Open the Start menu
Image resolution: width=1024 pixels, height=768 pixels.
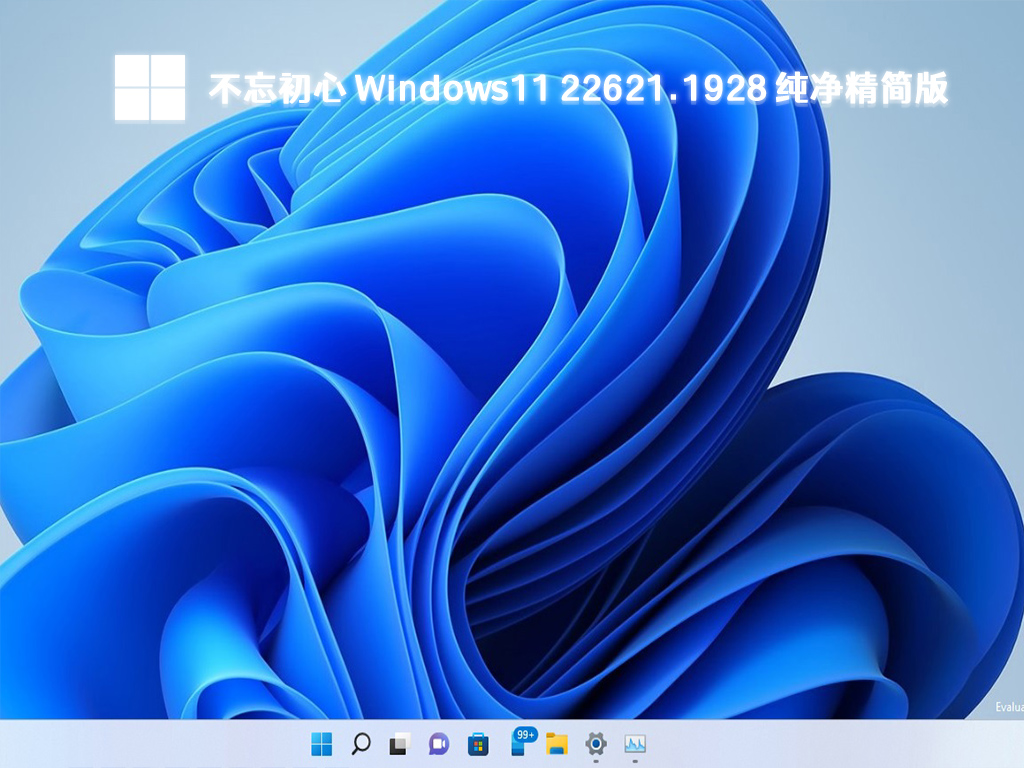click(x=322, y=744)
